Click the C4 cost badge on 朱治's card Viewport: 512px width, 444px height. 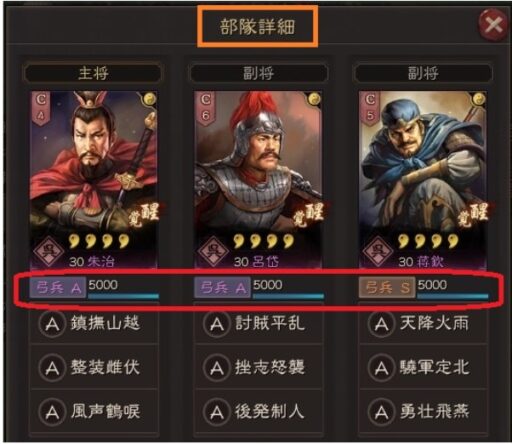41,108
